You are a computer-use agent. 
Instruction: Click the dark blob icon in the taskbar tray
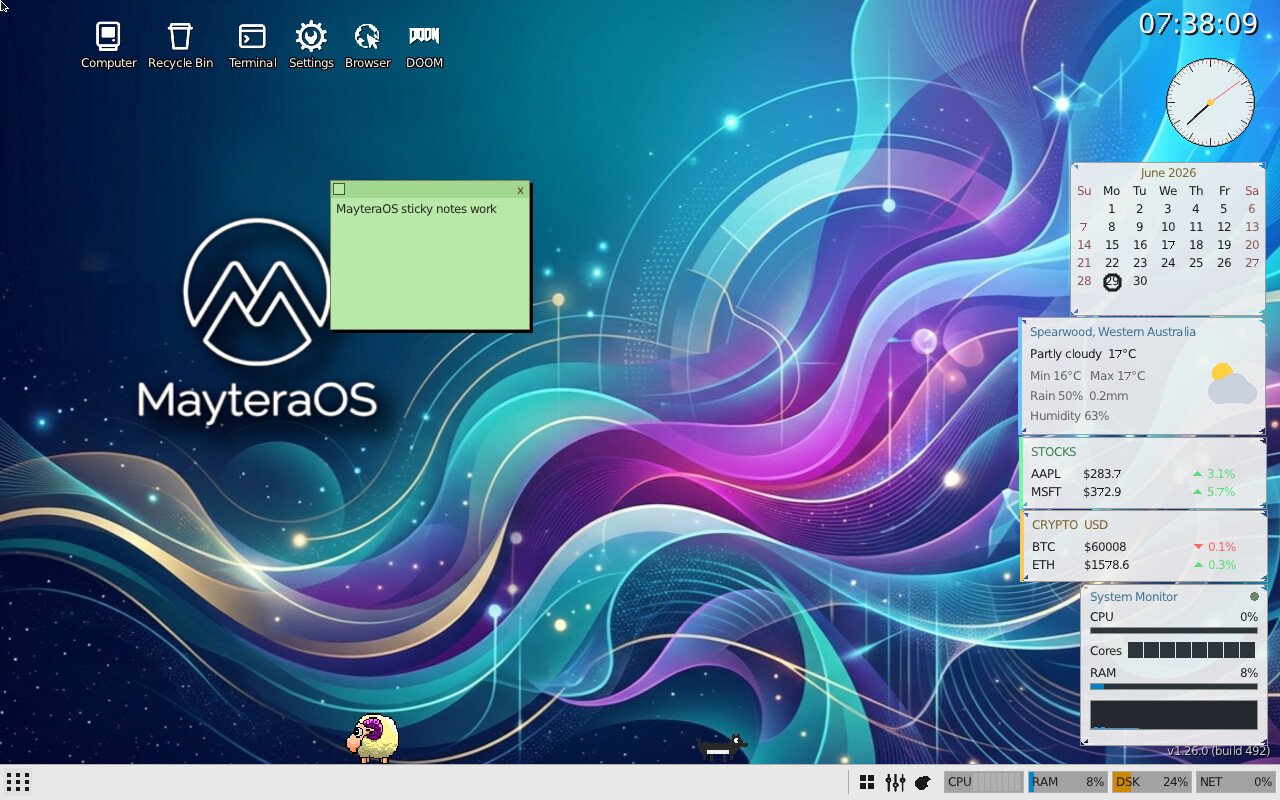click(923, 782)
